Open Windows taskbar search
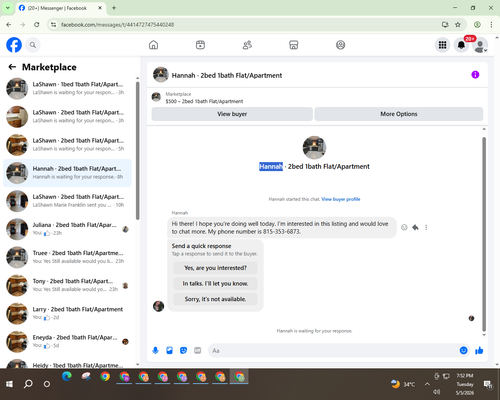This screenshot has width=500, height=400. point(28,384)
